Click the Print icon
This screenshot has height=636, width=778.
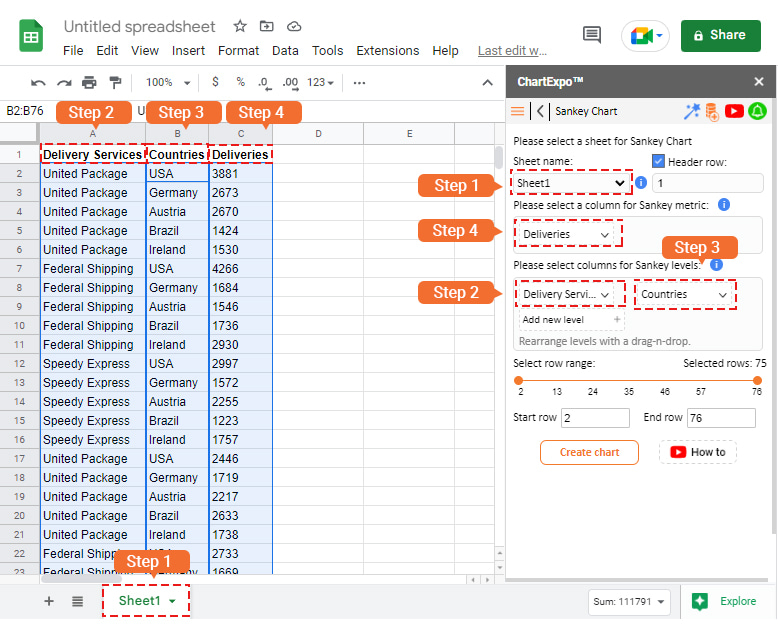[x=89, y=82]
